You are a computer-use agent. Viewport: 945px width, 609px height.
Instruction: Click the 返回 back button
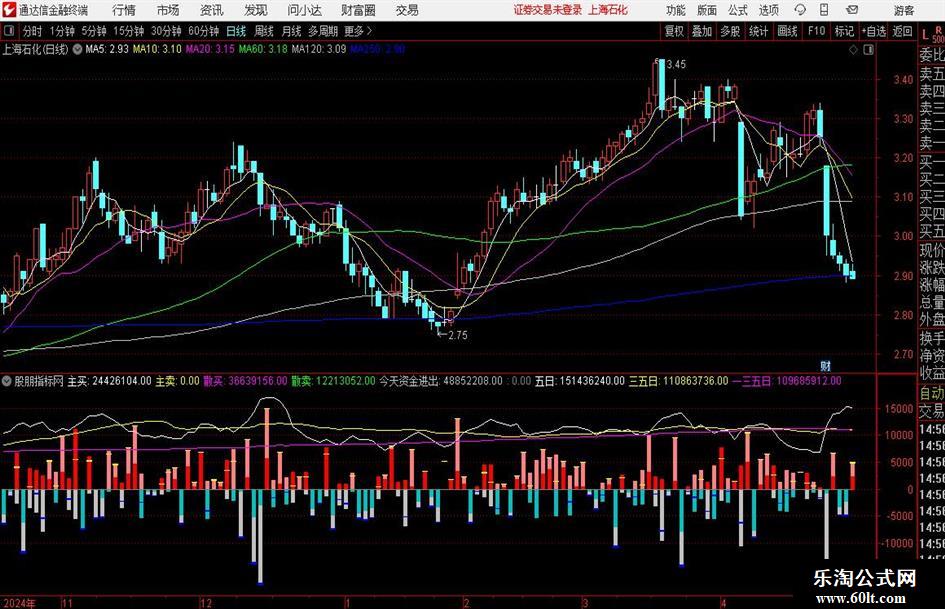point(902,31)
